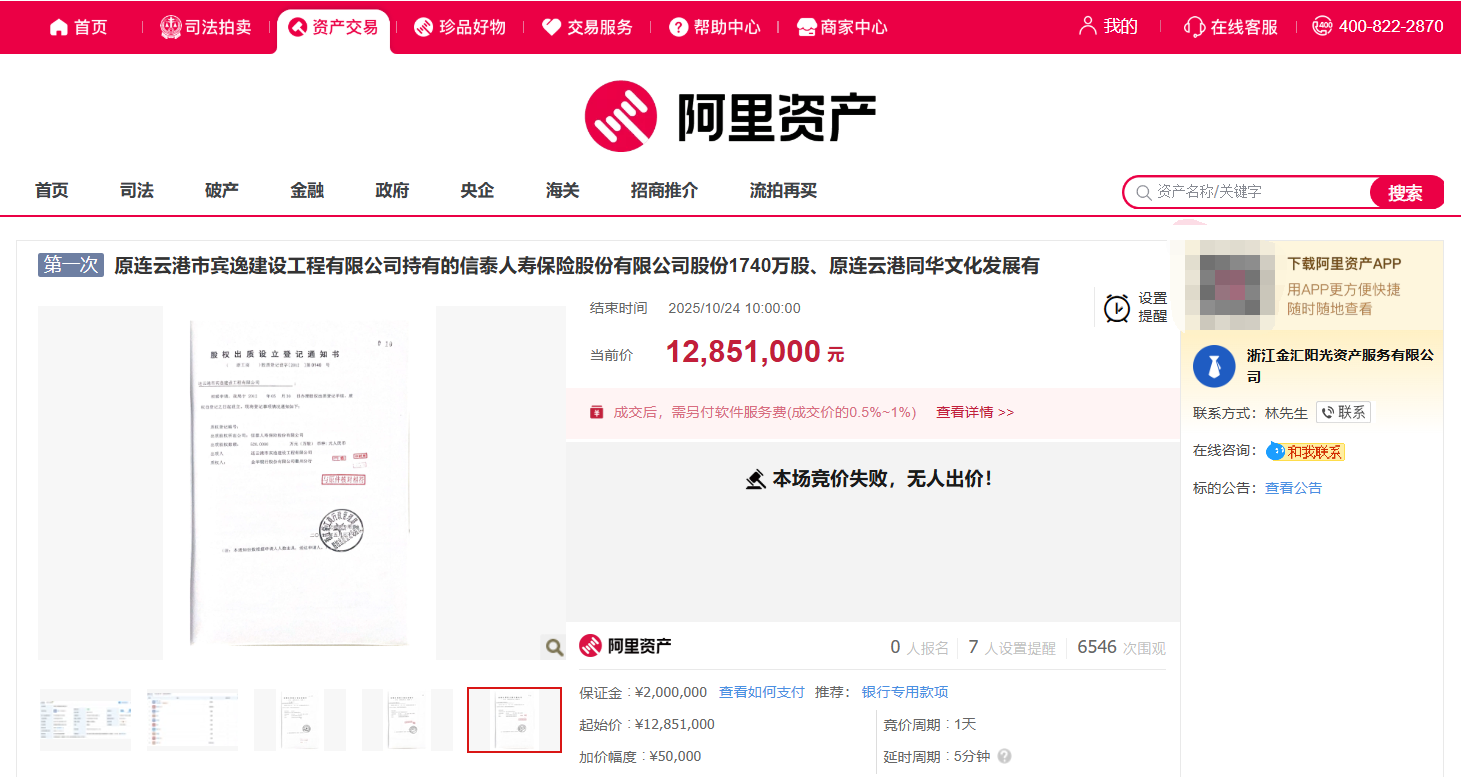Click the 7 人设置提醒 count
Viewport: 1461px width, 777px height.
click(x=1012, y=647)
